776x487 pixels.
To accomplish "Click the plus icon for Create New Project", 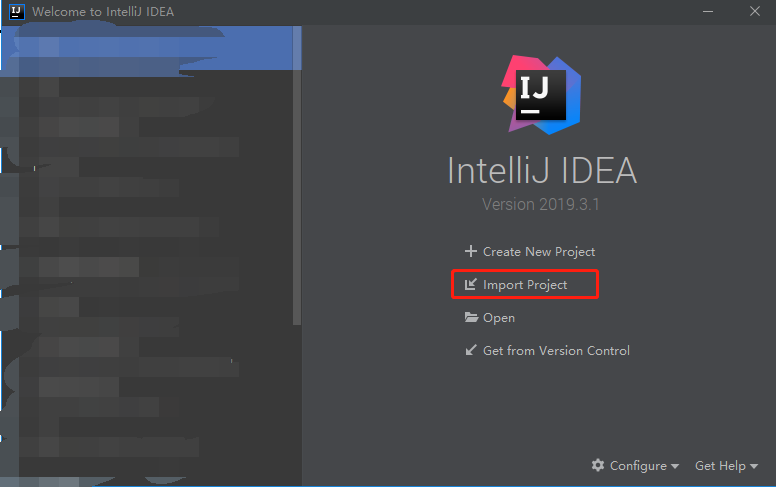I will (x=471, y=252).
